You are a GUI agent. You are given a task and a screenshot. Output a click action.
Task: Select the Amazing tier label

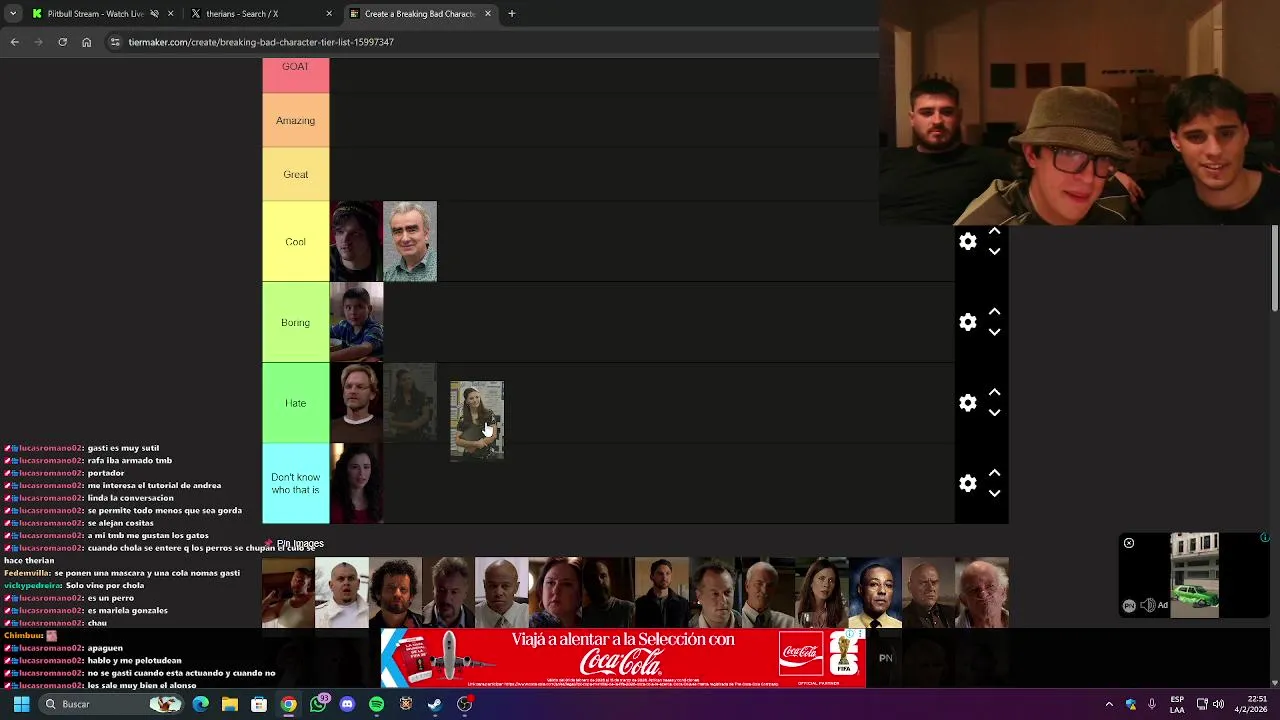295,120
